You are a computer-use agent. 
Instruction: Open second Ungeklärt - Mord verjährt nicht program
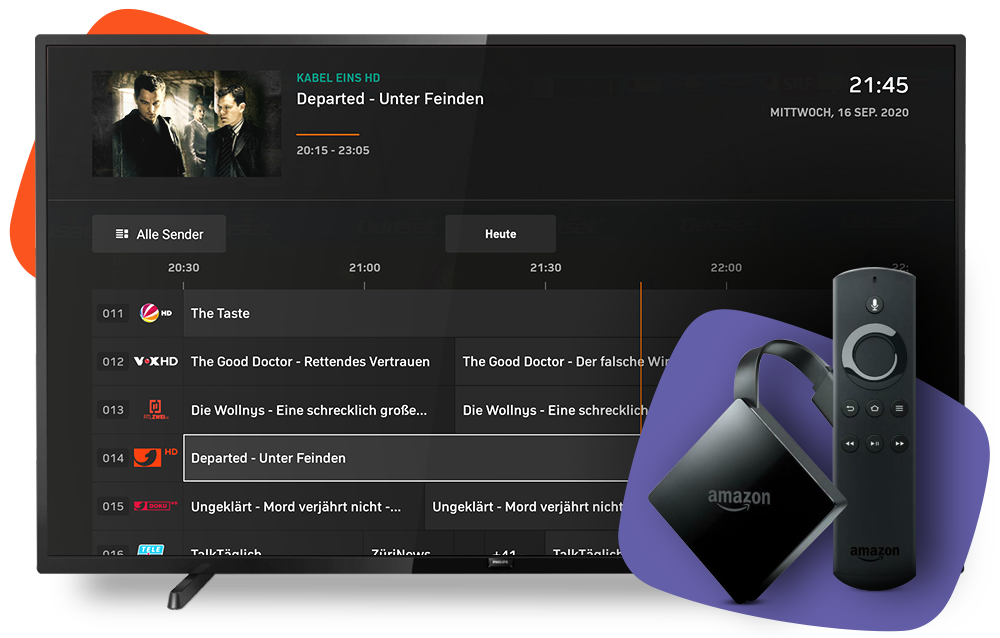tap(526, 507)
